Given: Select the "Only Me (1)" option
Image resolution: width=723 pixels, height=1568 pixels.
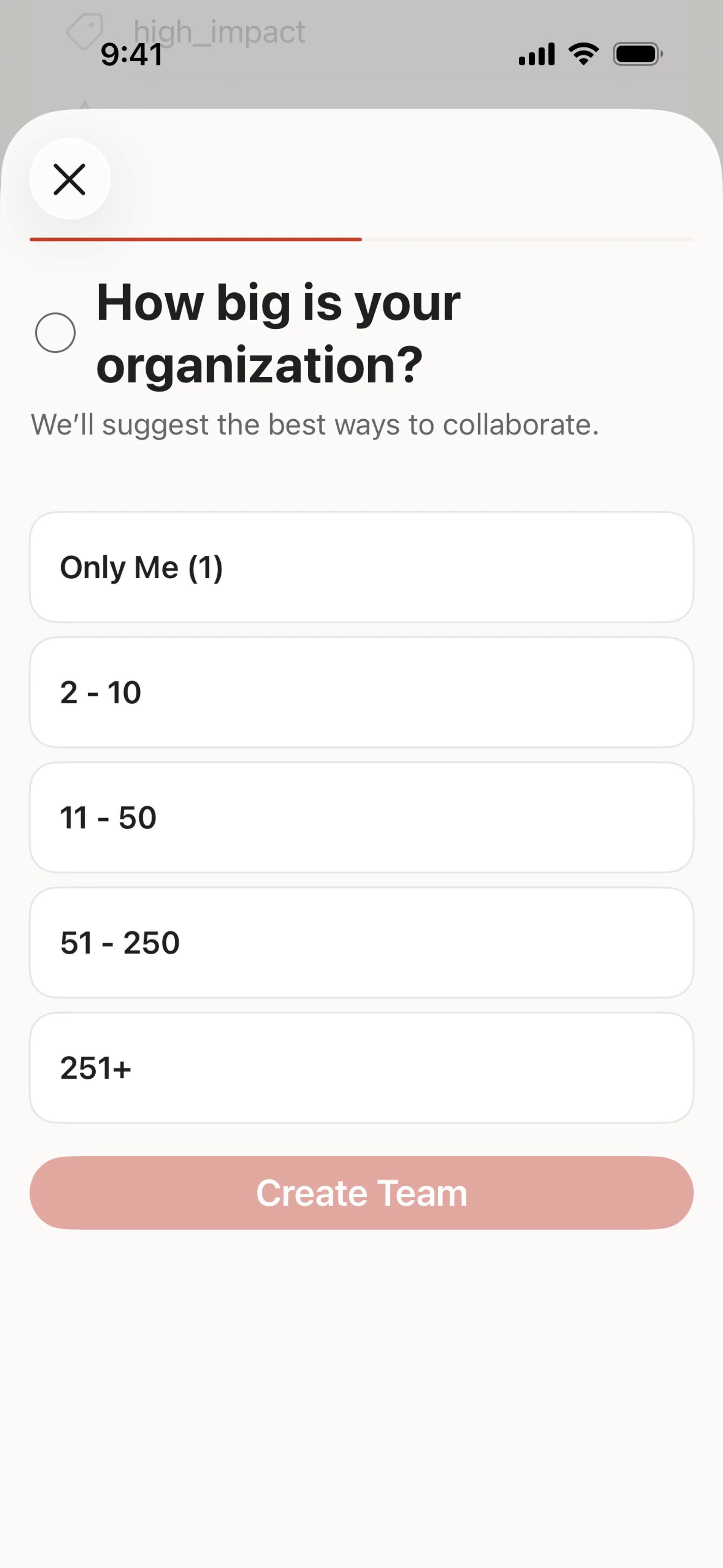Looking at the screenshot, I should click(361, 567).
